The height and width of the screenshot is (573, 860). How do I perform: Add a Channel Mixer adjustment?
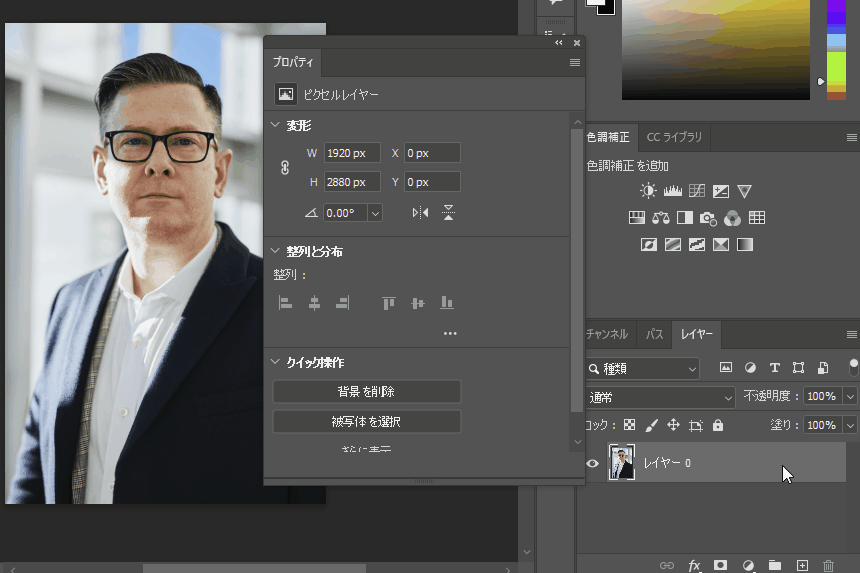click(732, 218)
